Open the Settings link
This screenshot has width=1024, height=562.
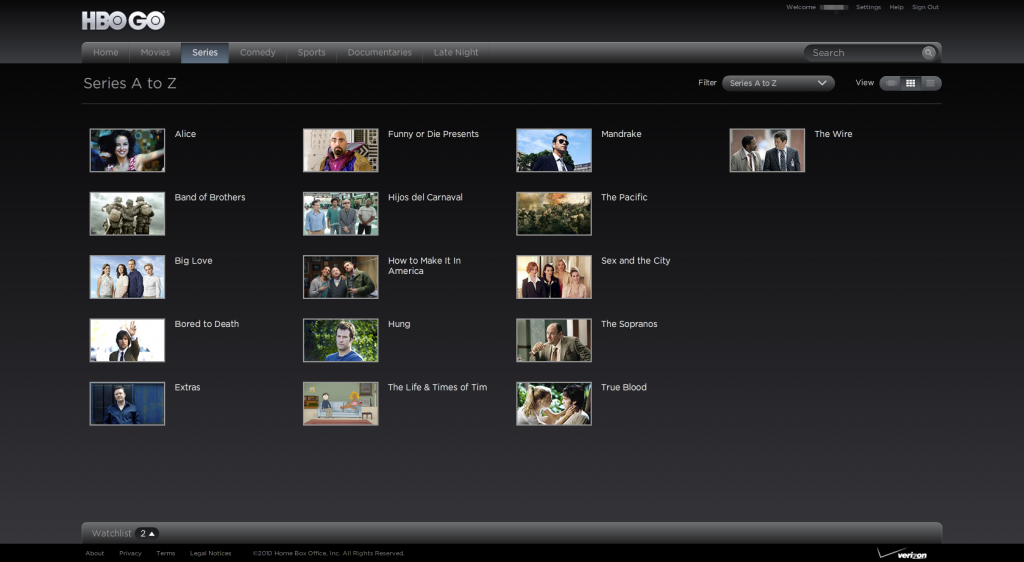coord(868,7)
